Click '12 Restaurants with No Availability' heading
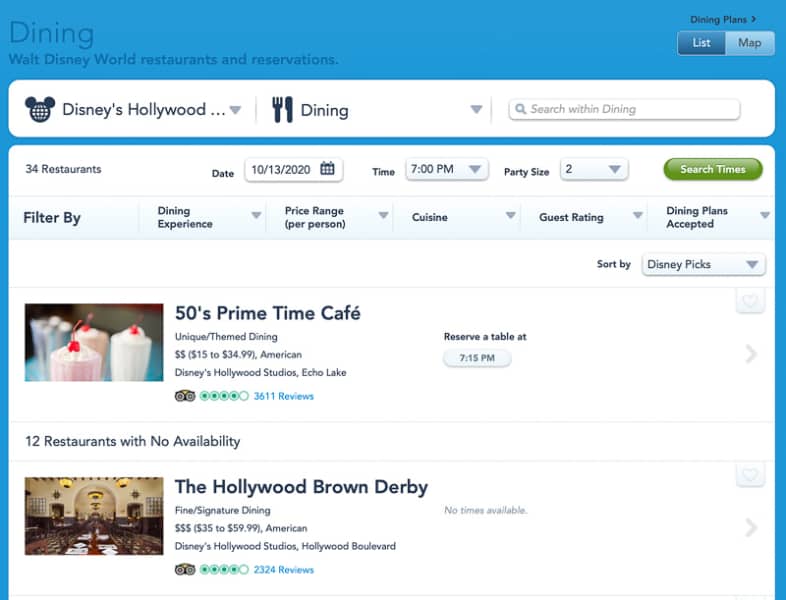This screenshot has height=600, width=786. point(132,441)
